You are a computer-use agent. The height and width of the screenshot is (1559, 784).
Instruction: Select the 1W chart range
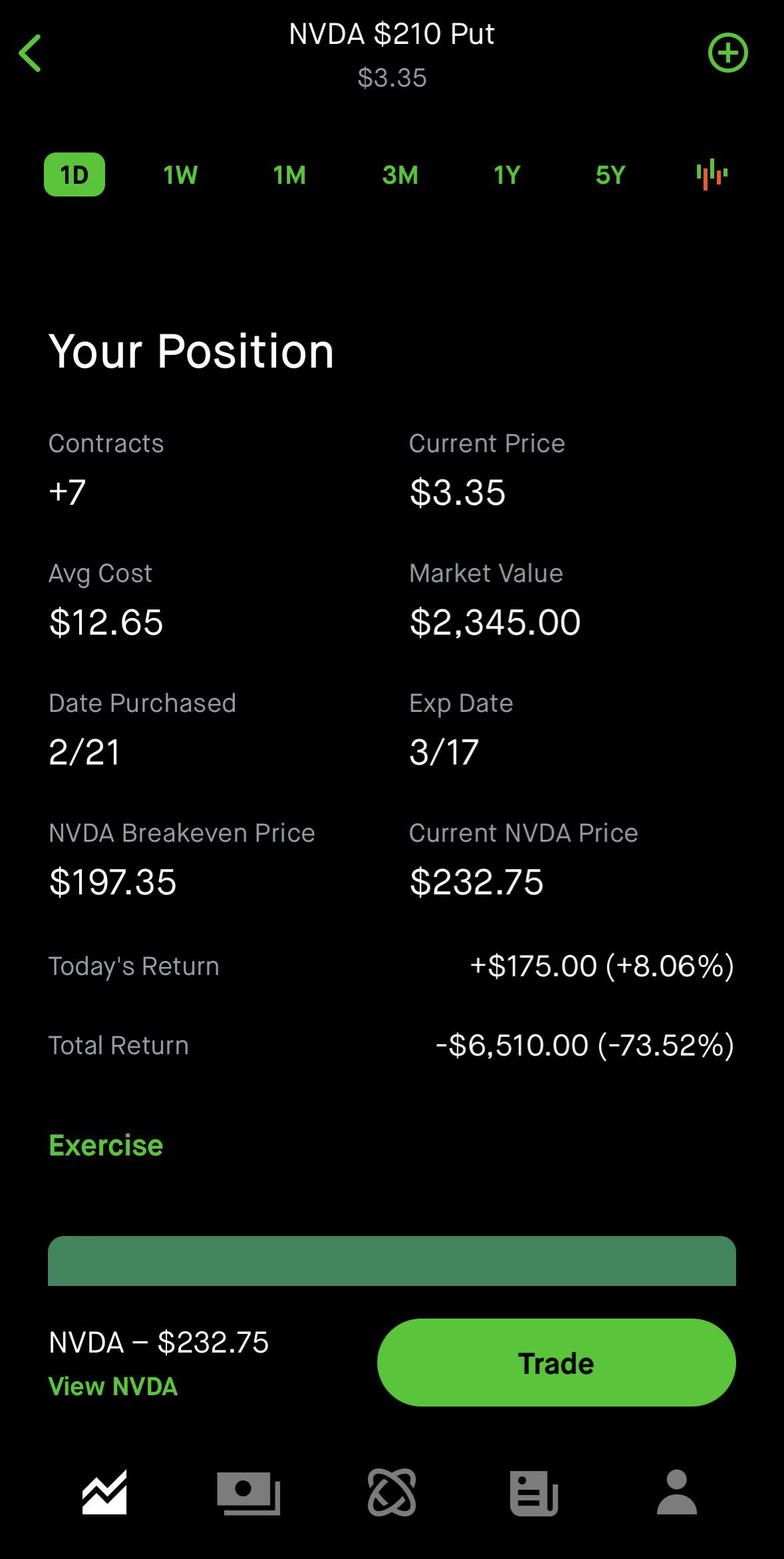[180, 175]
